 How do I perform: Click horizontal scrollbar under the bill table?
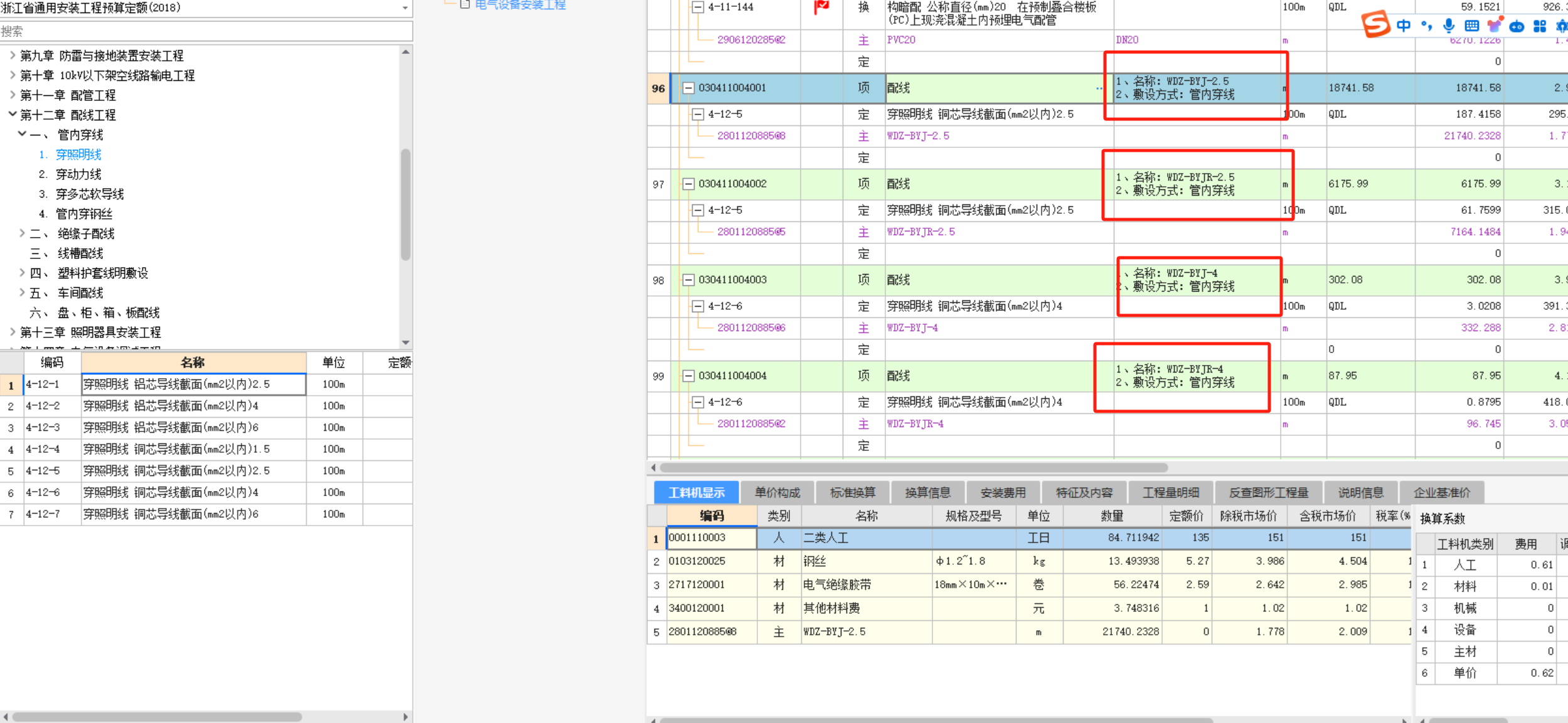point(914,468)
